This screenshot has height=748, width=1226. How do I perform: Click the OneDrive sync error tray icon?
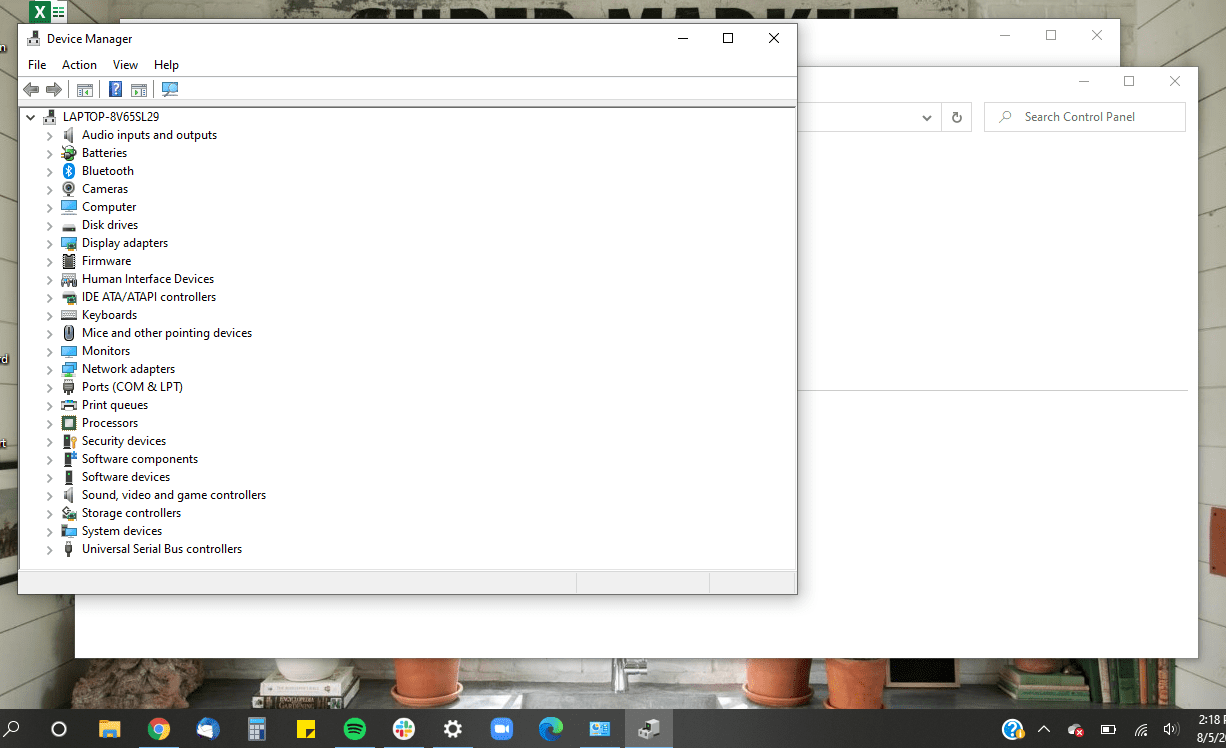[x=1075, y=731]
